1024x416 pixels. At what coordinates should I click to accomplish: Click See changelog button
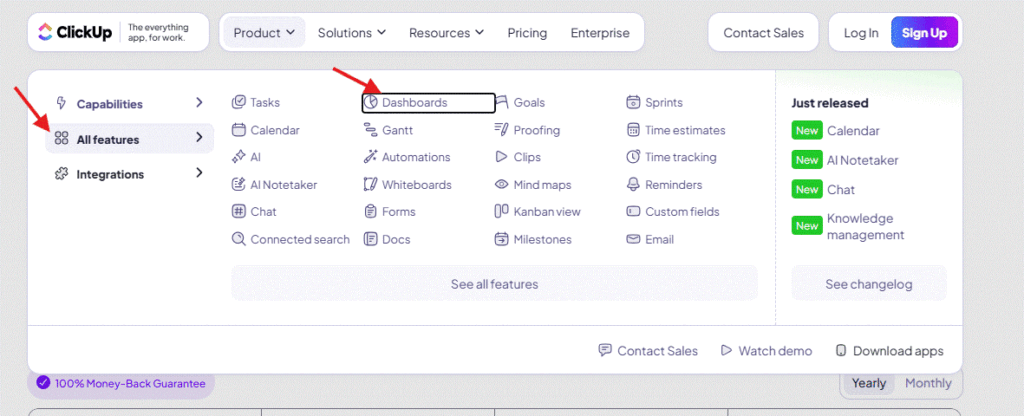point(869,284)
